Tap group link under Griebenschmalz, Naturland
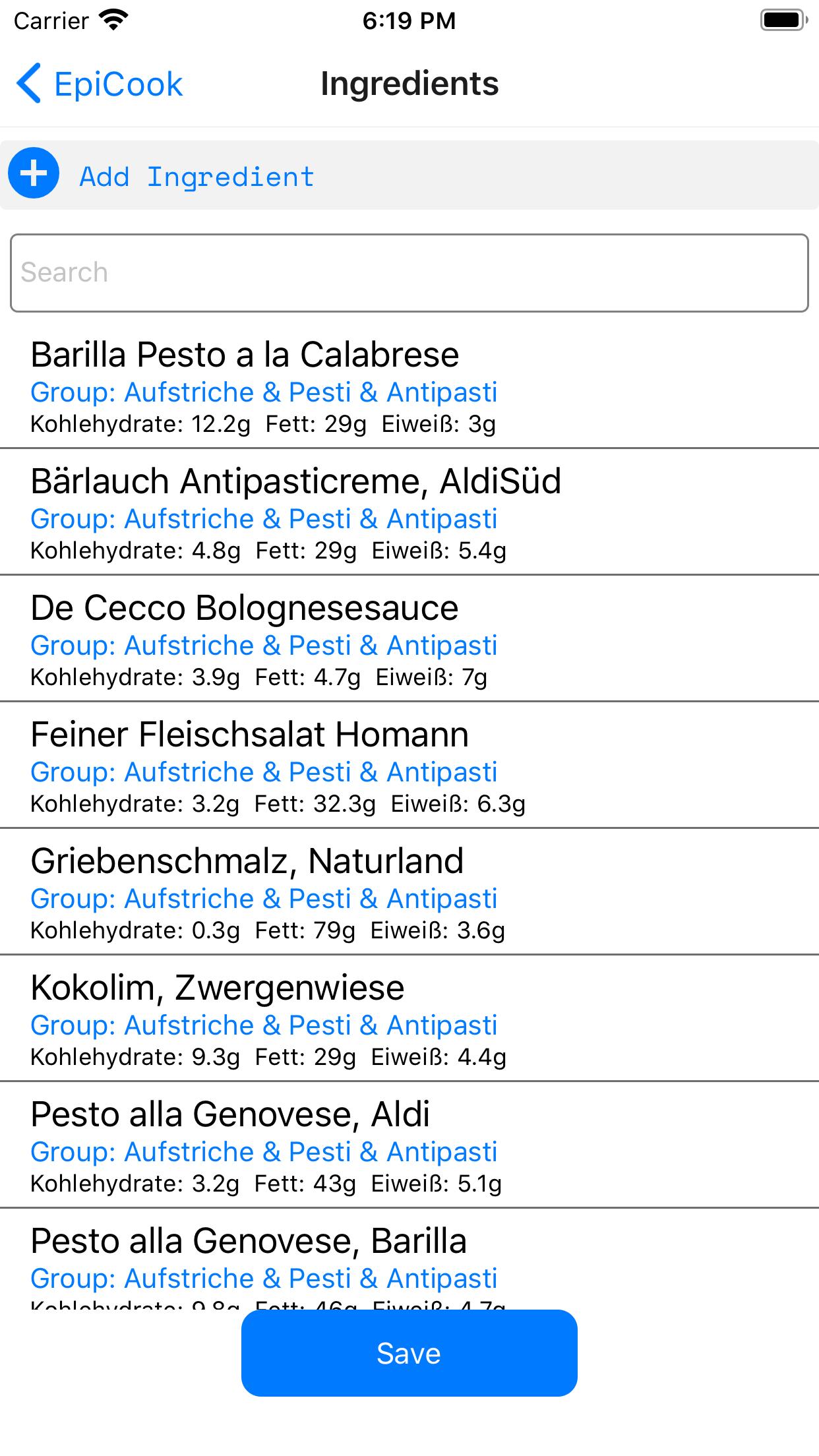 (264, 899)
